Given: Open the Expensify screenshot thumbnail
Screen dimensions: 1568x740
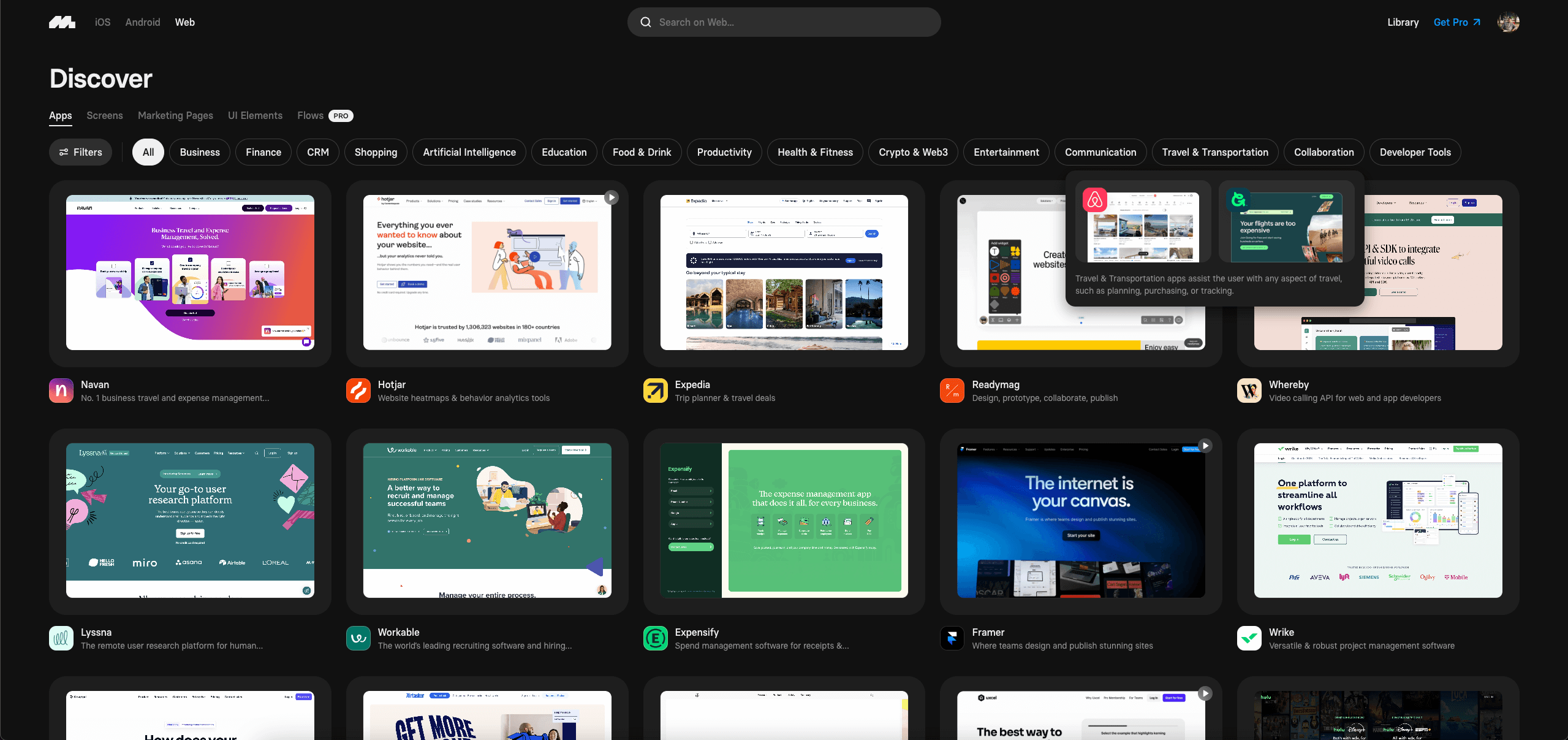Looking at the screenshot, I should [784, 521].
